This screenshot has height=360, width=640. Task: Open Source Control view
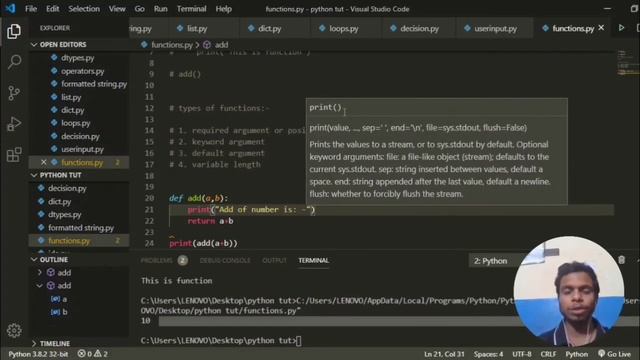click(14, 93)
